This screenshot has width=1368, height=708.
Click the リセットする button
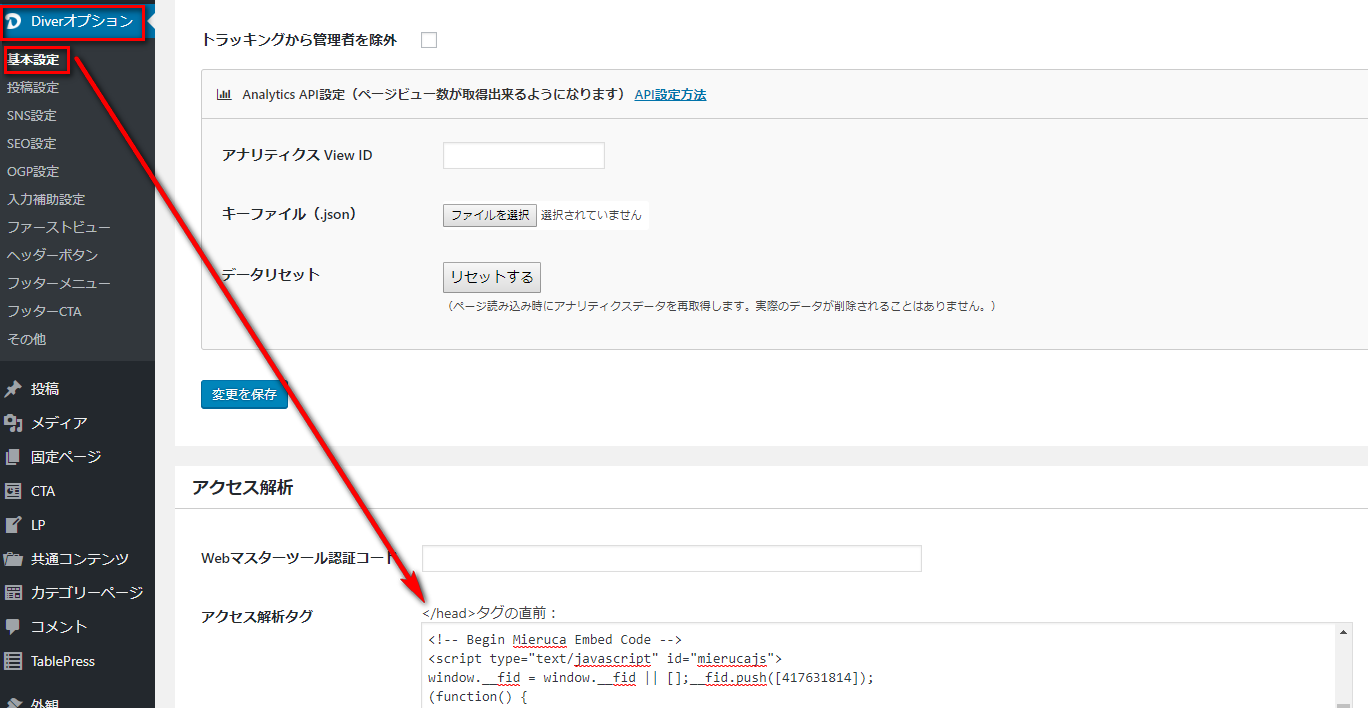coord(491,277)
